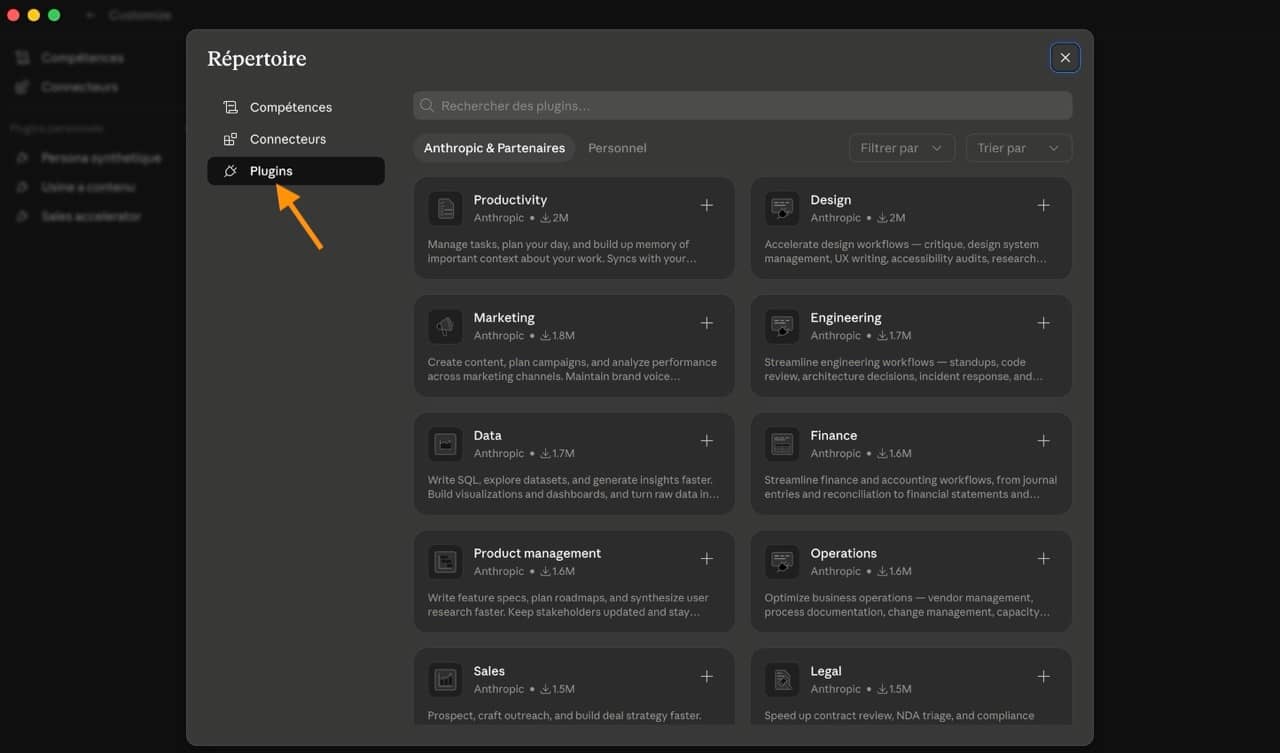1280x753 pixels.
Task: Open the Marketing plugin title
Action: tap(504, 318)
